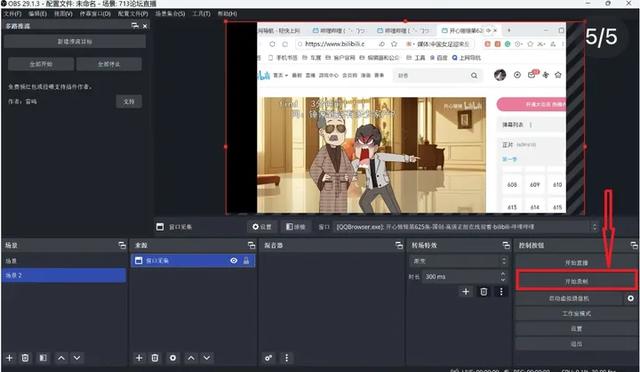Open the 停靠窗口(D) menu
The image size is (640, 372).
tap(95, 13)
